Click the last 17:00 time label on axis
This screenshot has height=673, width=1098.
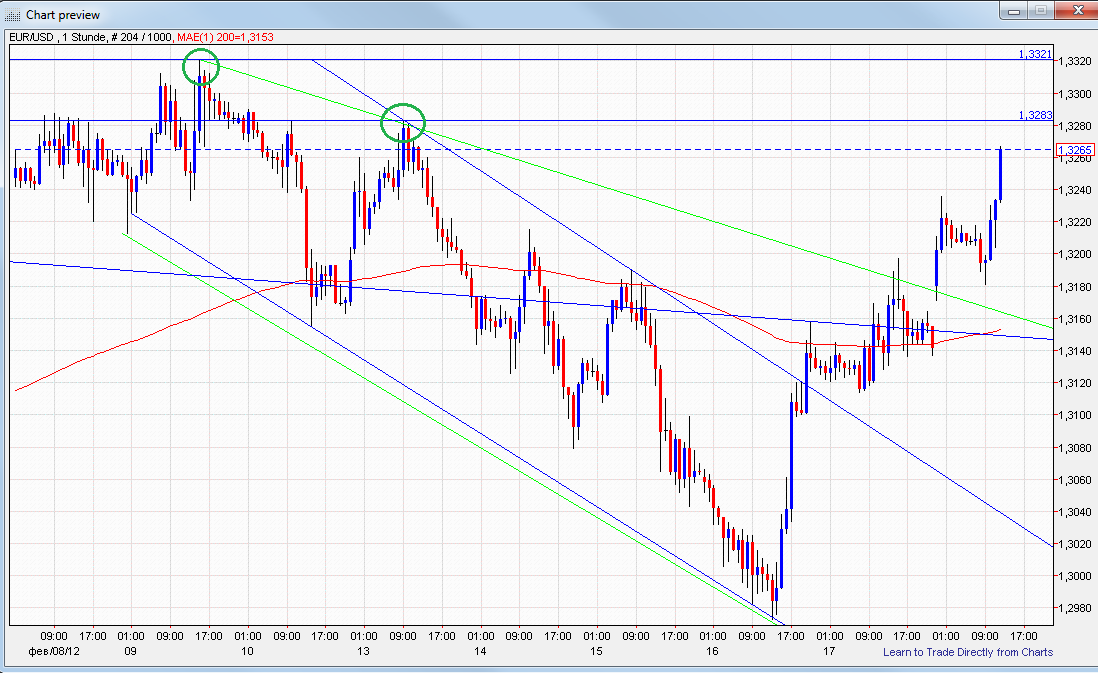tap(1022, 635)
